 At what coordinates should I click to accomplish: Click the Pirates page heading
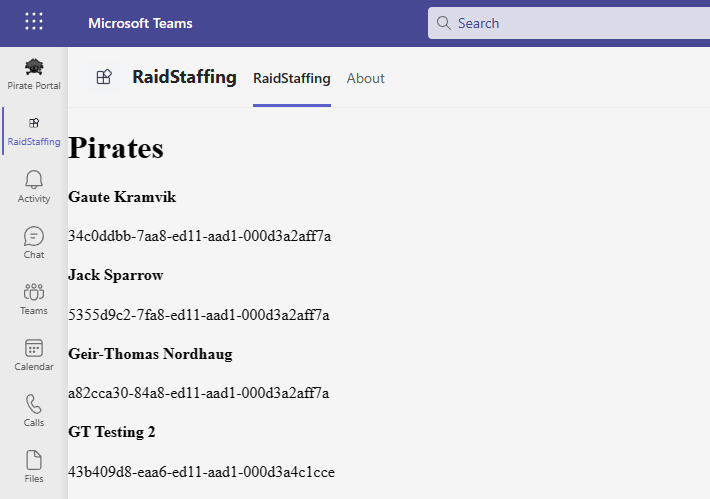[x=116, y=148]
